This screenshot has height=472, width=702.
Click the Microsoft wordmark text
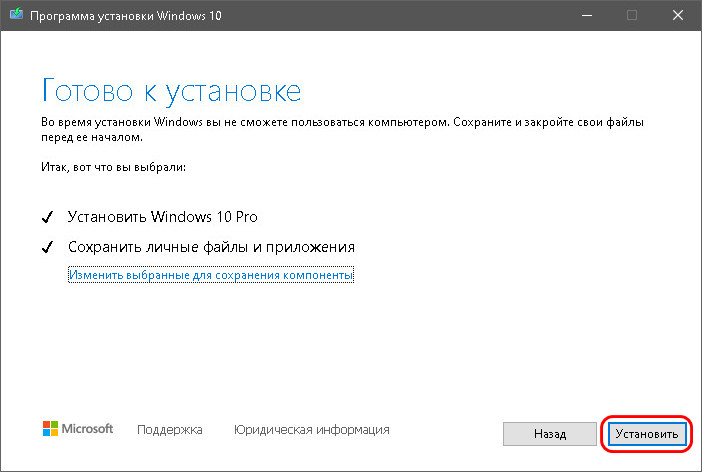(87, 429)
